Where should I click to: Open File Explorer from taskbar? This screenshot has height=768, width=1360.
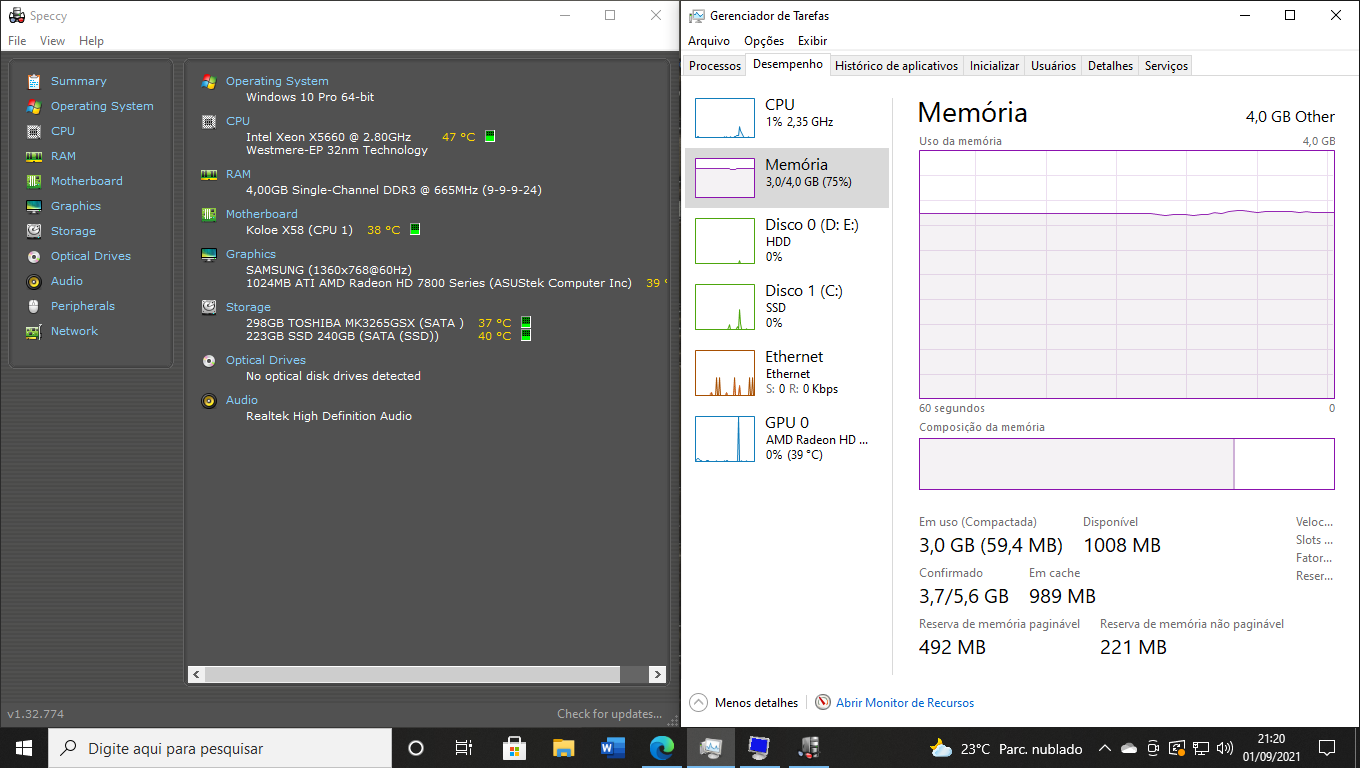564,747
